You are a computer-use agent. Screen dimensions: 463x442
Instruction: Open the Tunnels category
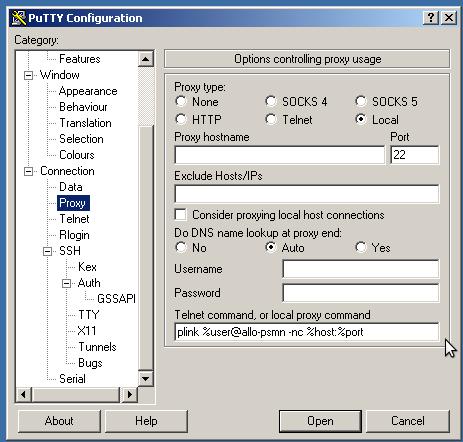[97, 347]
